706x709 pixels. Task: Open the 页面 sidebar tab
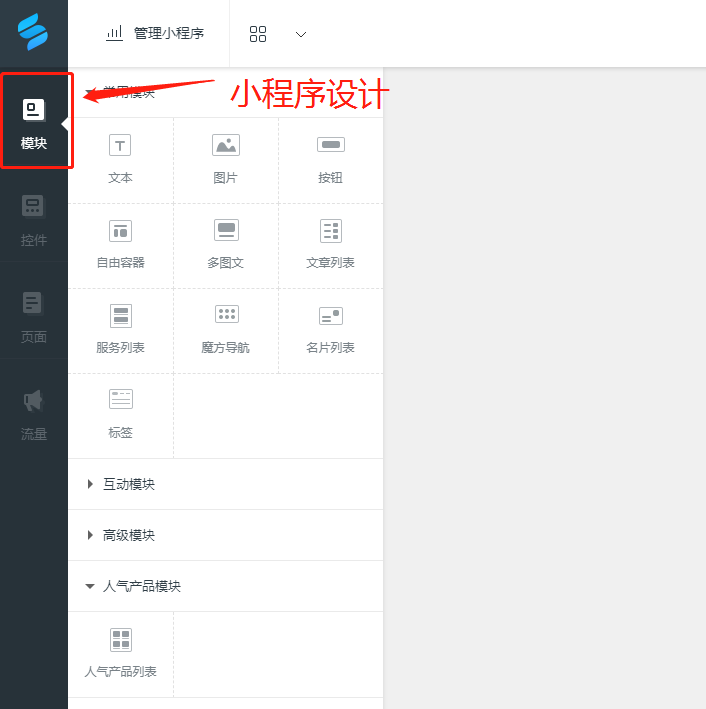(x=34, y=317)
